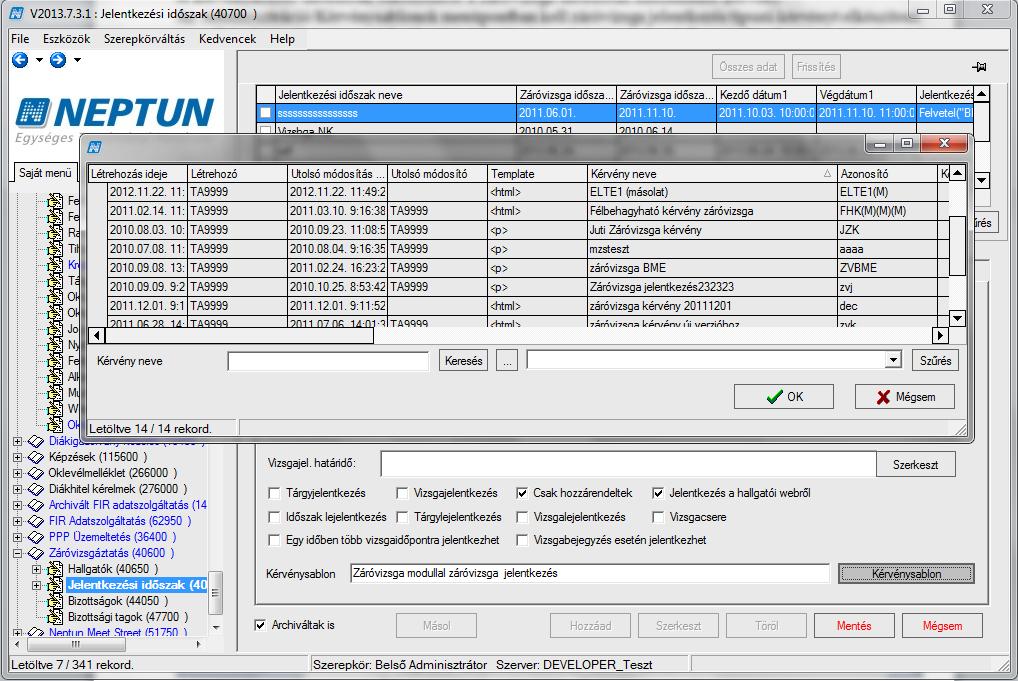
Task: Click the blue forward navigation arrow
Action: [x=58, y=60]
